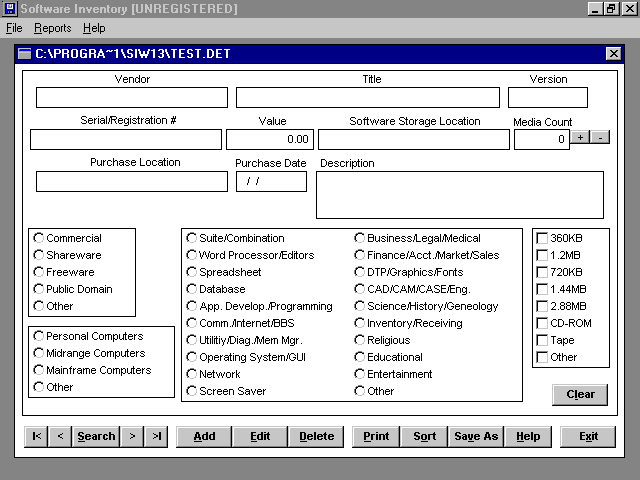Focus the Description text box
Viewport: 640px width, 480px height.
point(459,194)
